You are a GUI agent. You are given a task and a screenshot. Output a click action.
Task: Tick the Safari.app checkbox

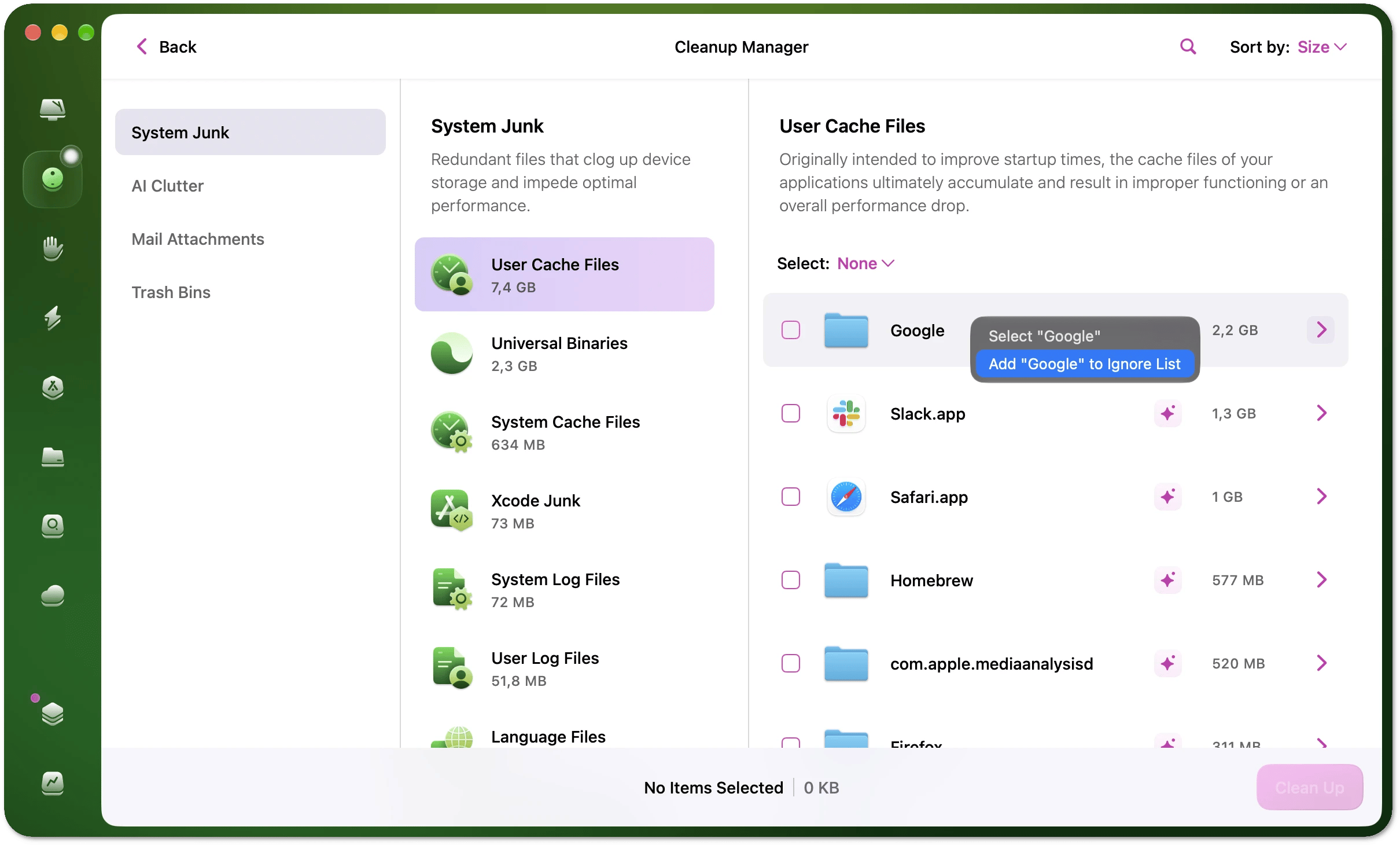(790, 497)
